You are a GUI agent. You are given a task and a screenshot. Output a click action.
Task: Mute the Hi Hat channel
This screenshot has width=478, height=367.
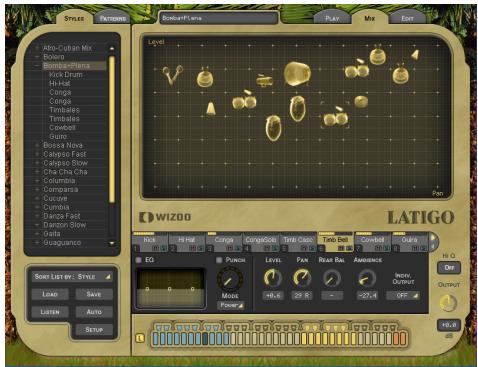[x=192, y=248]
